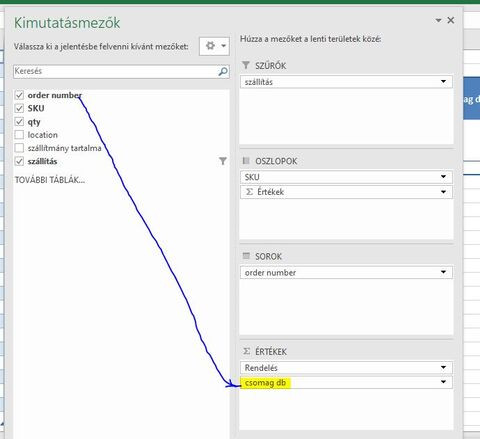Image resolution: width=480 pixels, height=439 pixels.
Task: Open dropdown of Értékek in OSZLOPOK
Action: coord(443,192)
